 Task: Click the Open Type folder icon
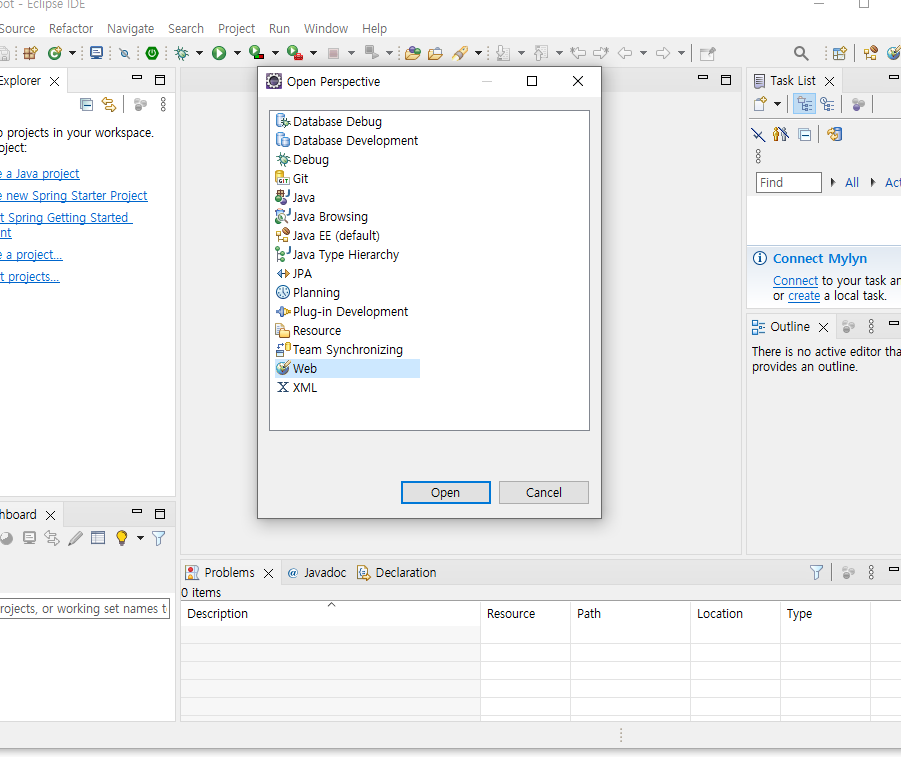(413, 53)
